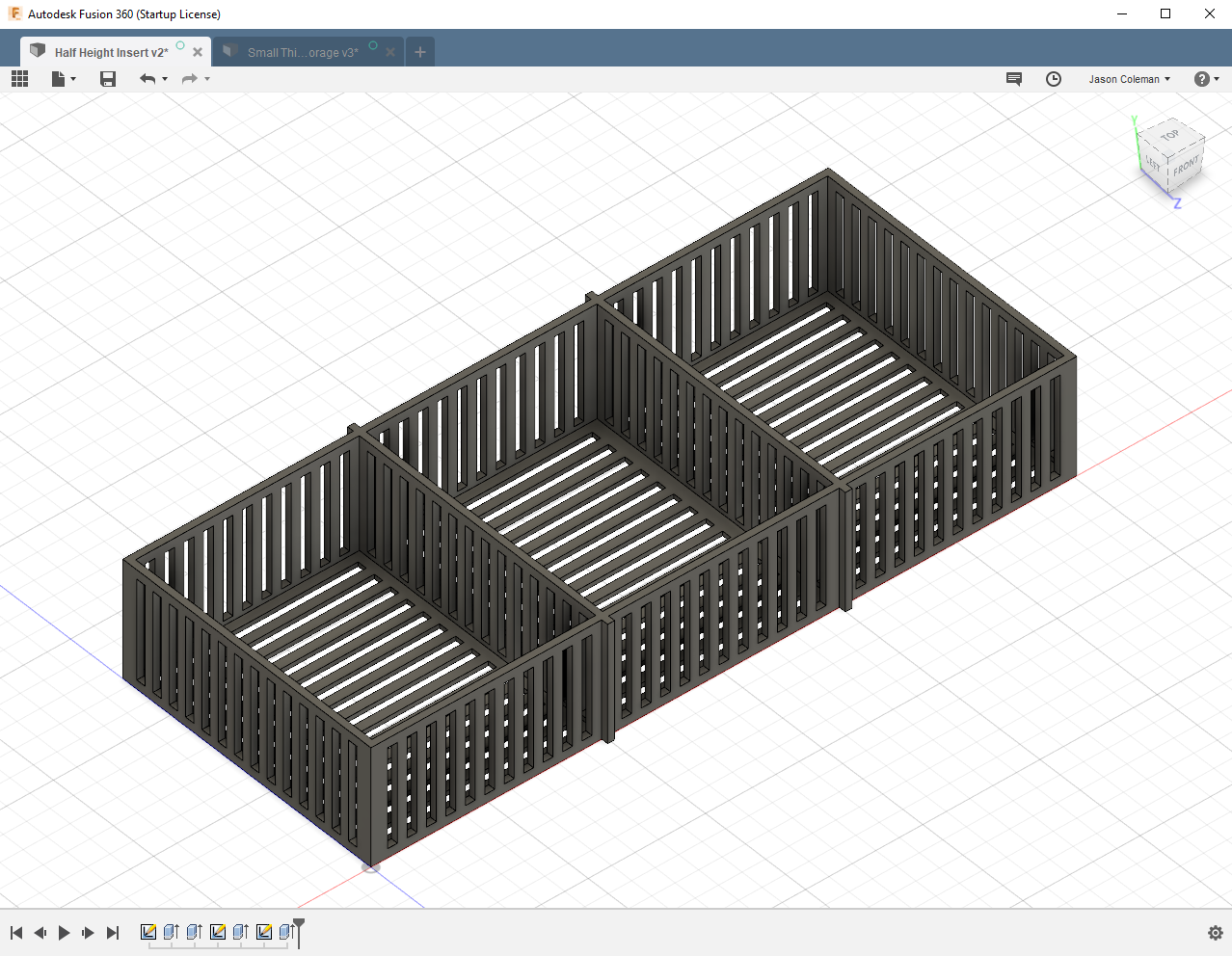Screen dimensions: 1232x956
Task: Click the last extrude feature in the timeline
Action: pyautogui.click(x=287, y=931)
